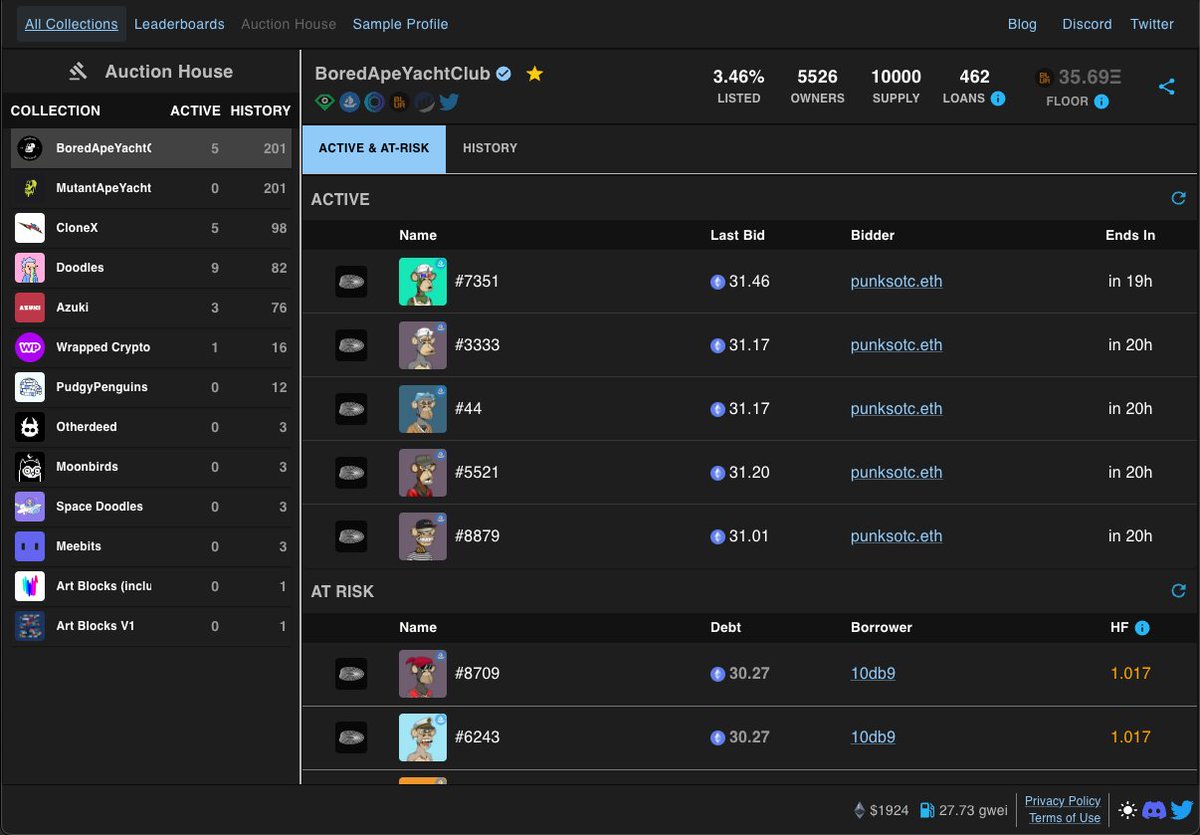Select the Art Blocks (inclu row
The image size is (1200, 835).
click(151, 586)
